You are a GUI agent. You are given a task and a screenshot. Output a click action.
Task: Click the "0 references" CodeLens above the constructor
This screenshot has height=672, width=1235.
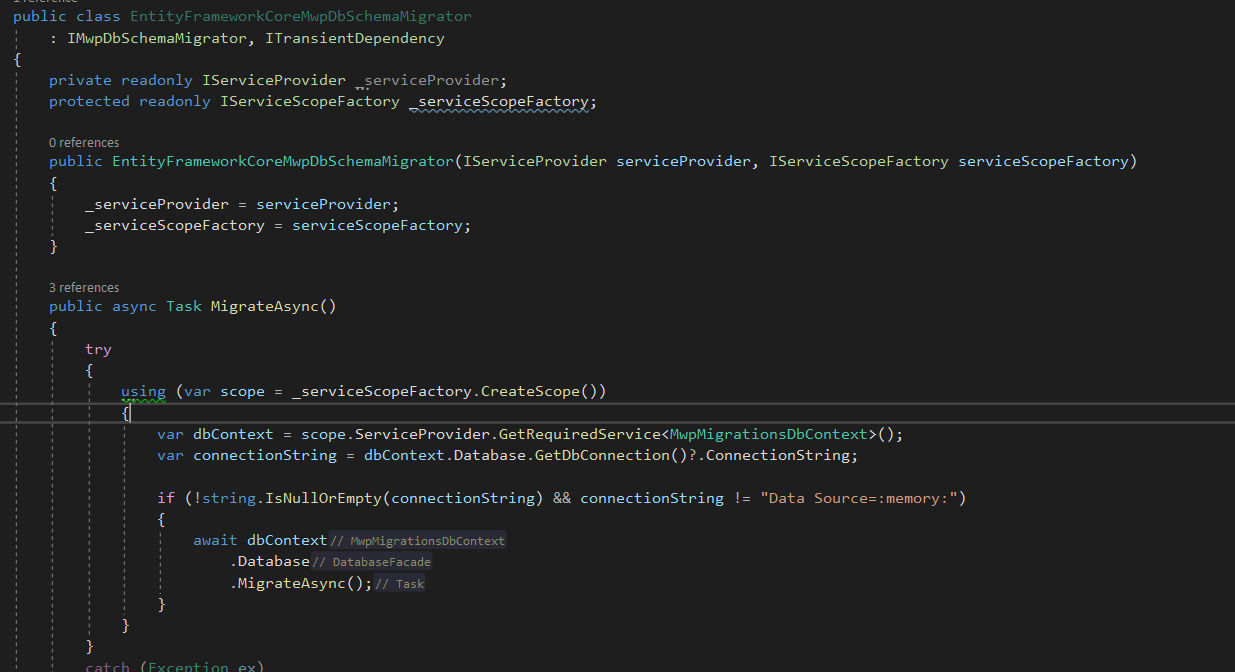click(84, 143)
